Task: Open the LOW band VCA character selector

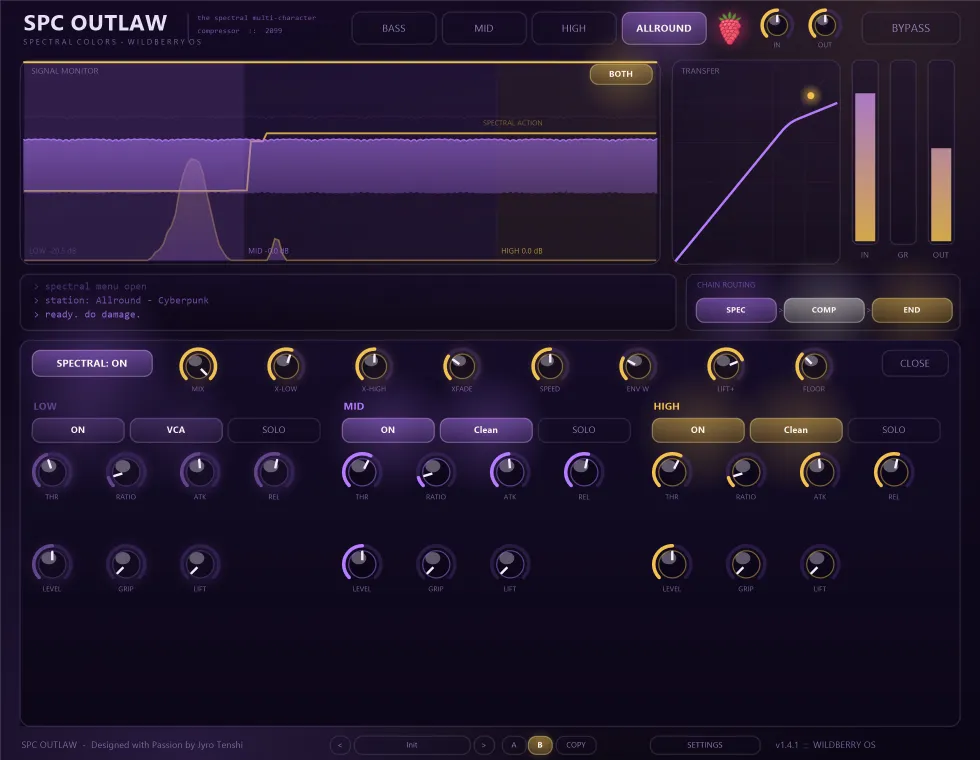Action: pyautogui.click(x=176, y=430)
